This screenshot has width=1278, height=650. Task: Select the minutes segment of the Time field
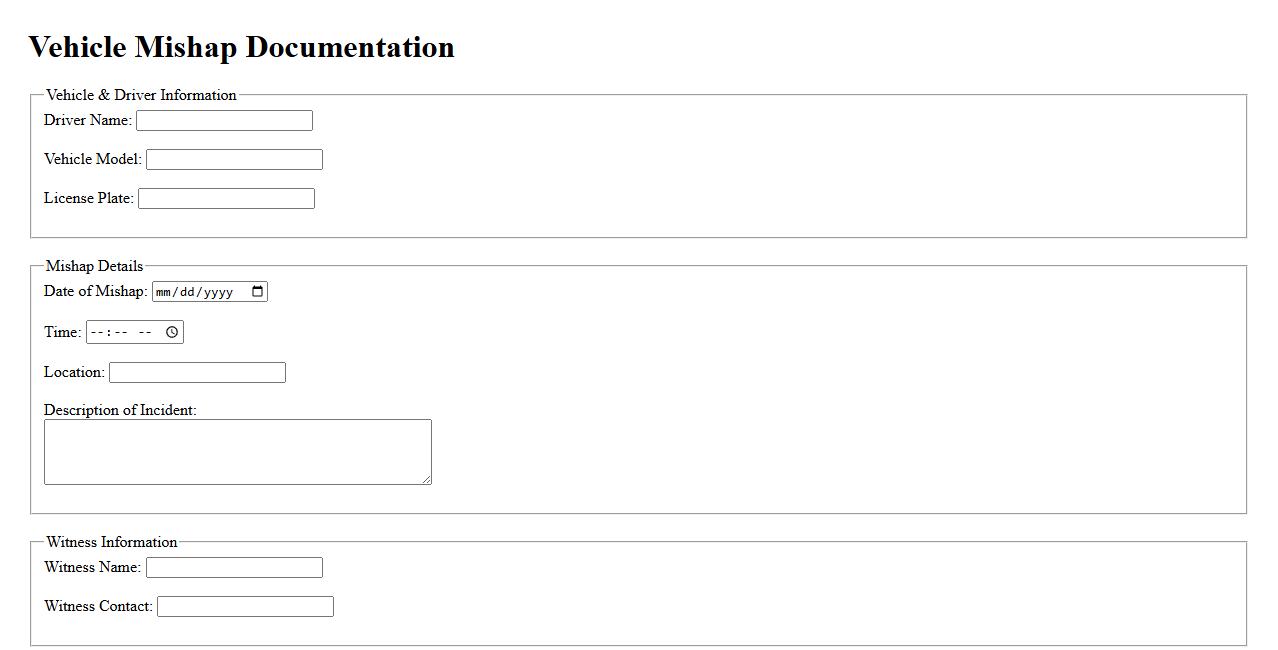pos(121,332)
